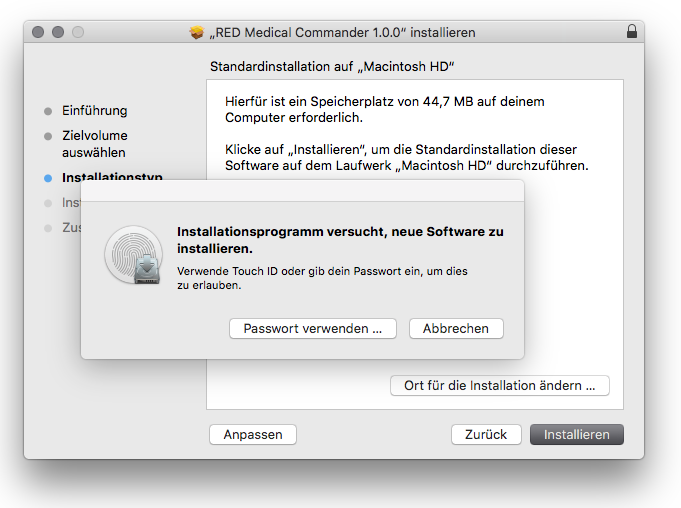Click the lock icon in the title bar
The width and height of the screenshot is (681, 508).
pos(631,32)
